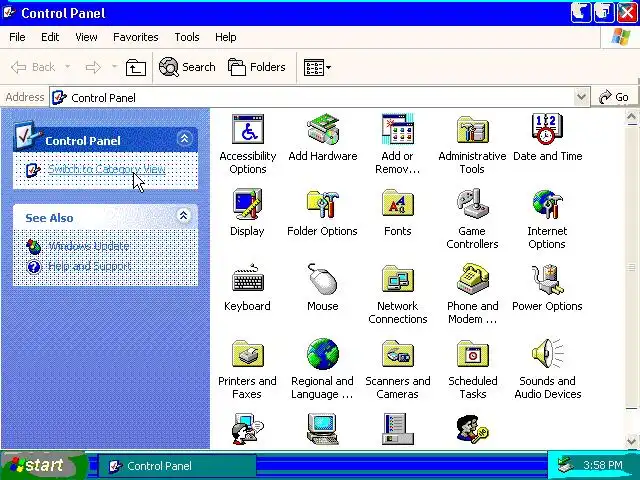The height and width of the screenshot is (480, 640).
Task: Open the Search toolbar button
Action: click(x=187, y=67)
